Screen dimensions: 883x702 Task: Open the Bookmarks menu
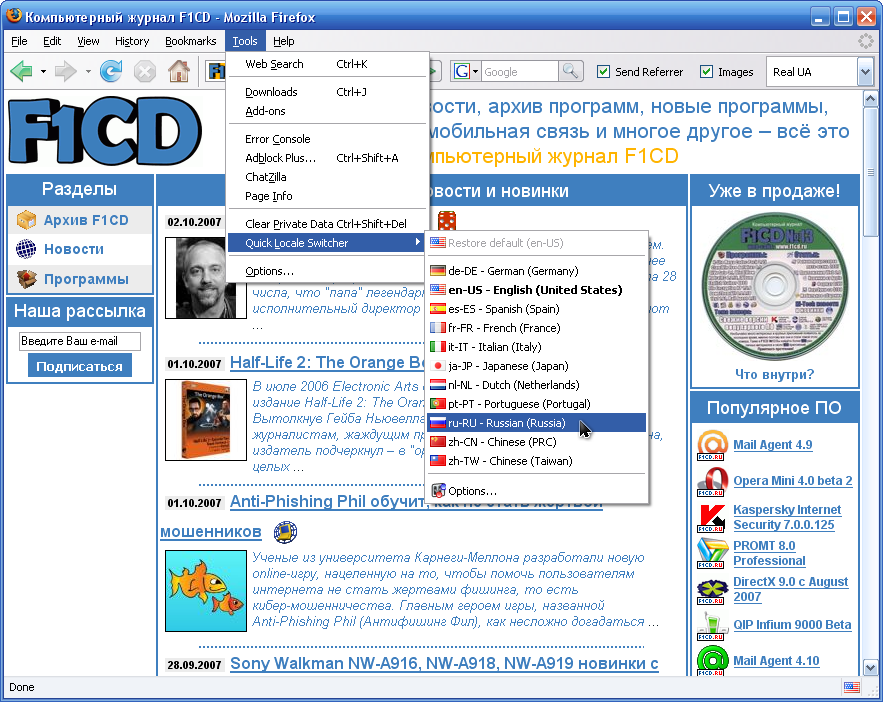(x=190, y=41)
